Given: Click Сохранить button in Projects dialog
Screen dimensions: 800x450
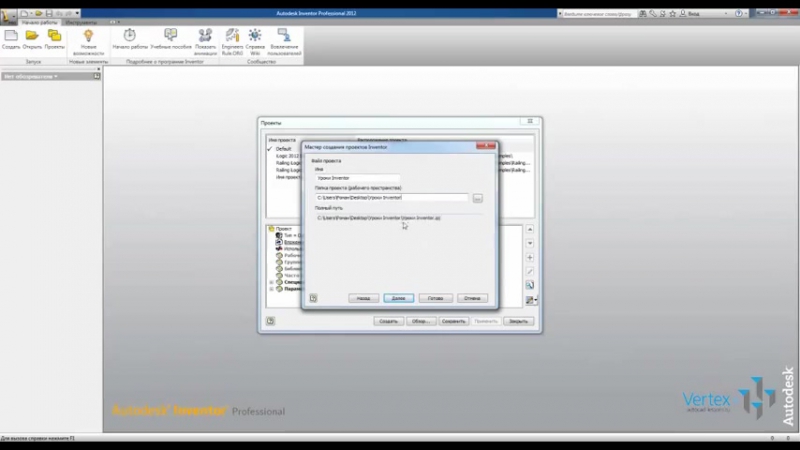Looking at the screenshot, I should point(453,321).
